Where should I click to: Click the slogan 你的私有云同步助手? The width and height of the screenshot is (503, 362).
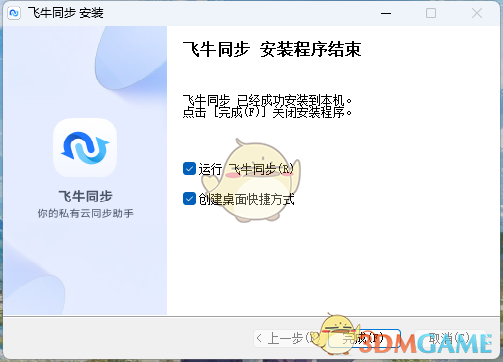click(x=85, y=213)
